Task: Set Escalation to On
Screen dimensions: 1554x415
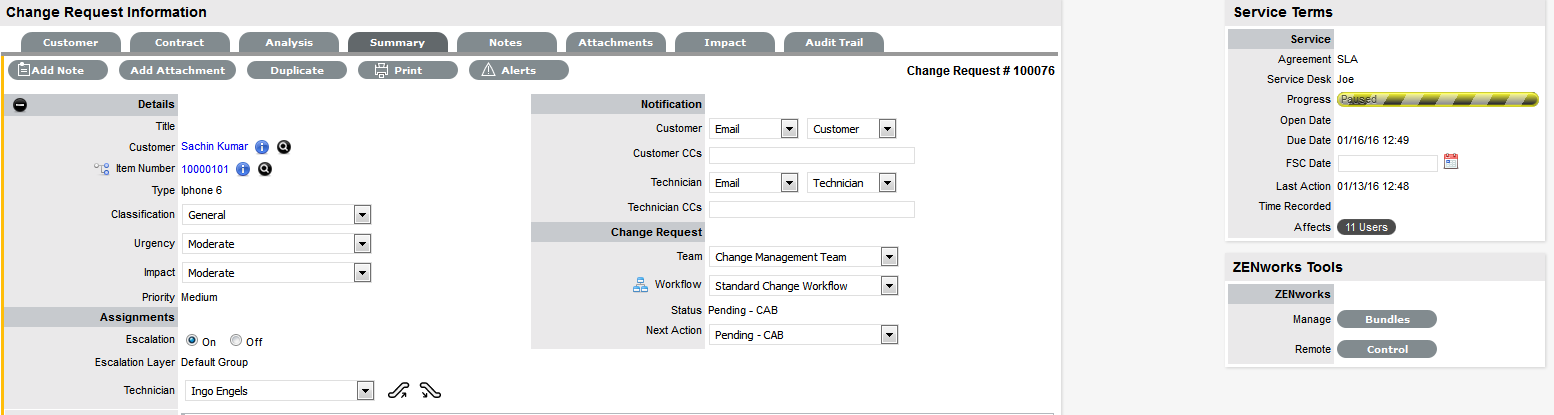Action: click(192, 341)
